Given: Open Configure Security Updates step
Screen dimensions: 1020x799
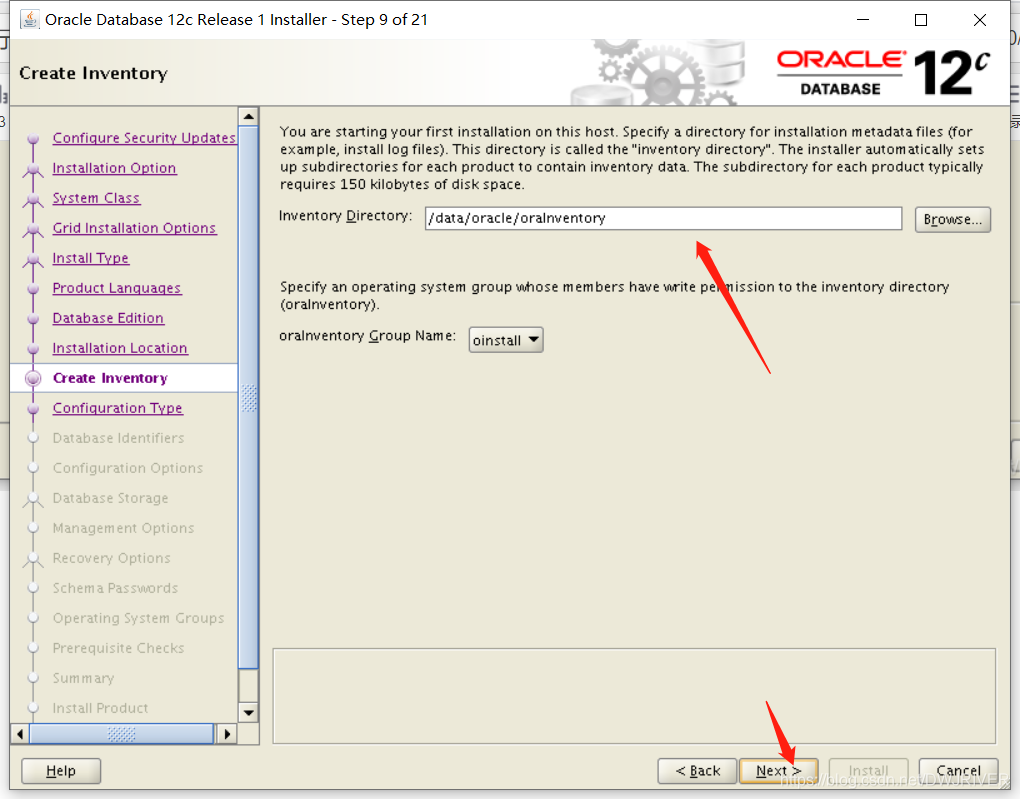Looking at the screenshot, I should point(144,138).
